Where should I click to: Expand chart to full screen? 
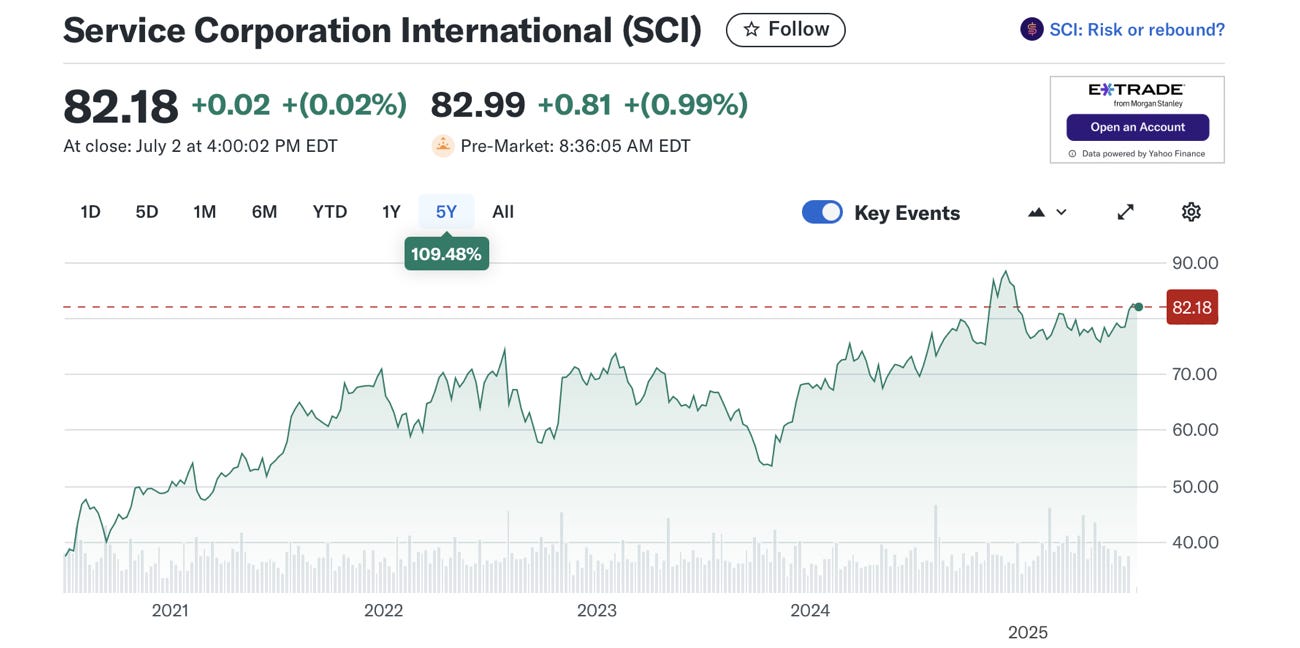pos(1125,212)
